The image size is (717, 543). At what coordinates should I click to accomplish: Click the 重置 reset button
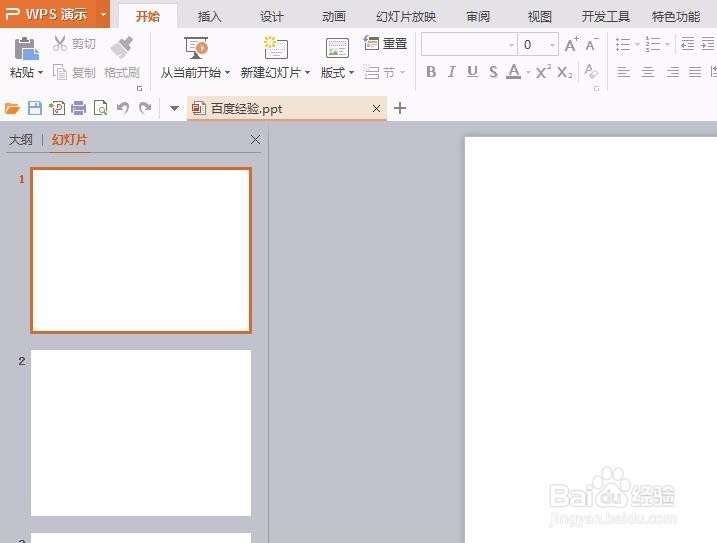tap(385, 43)
